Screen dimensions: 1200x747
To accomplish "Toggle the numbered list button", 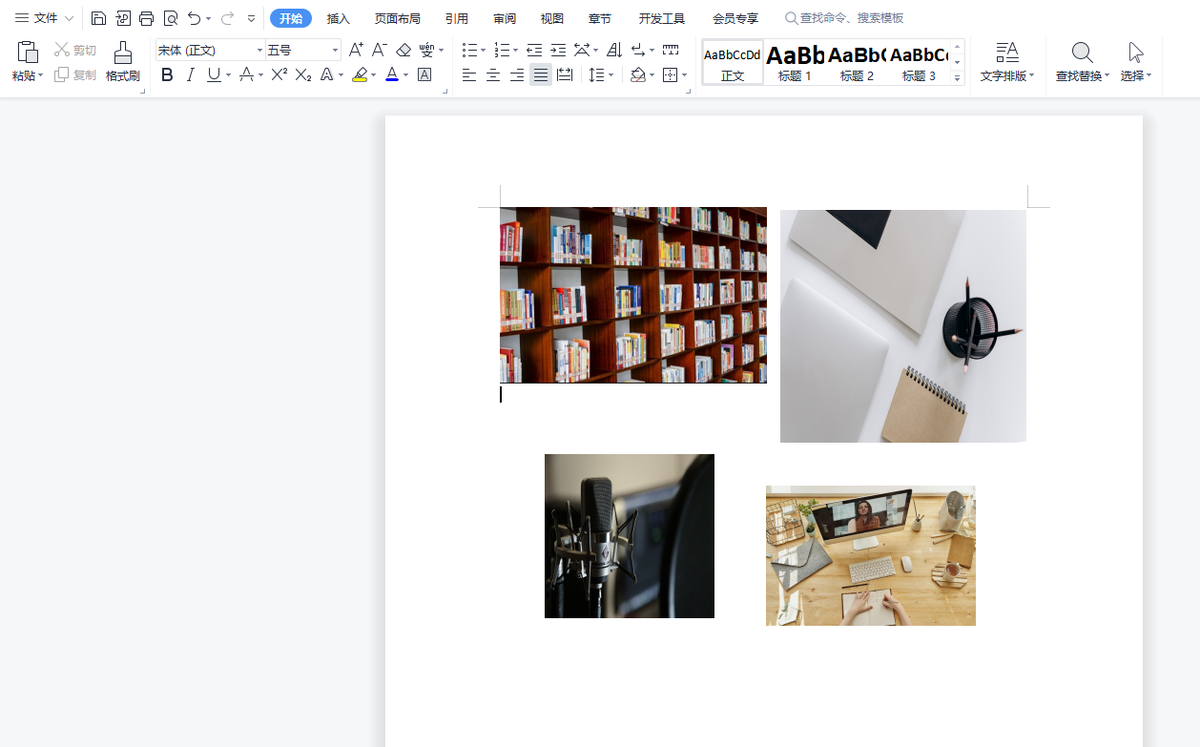I will 501,50.
